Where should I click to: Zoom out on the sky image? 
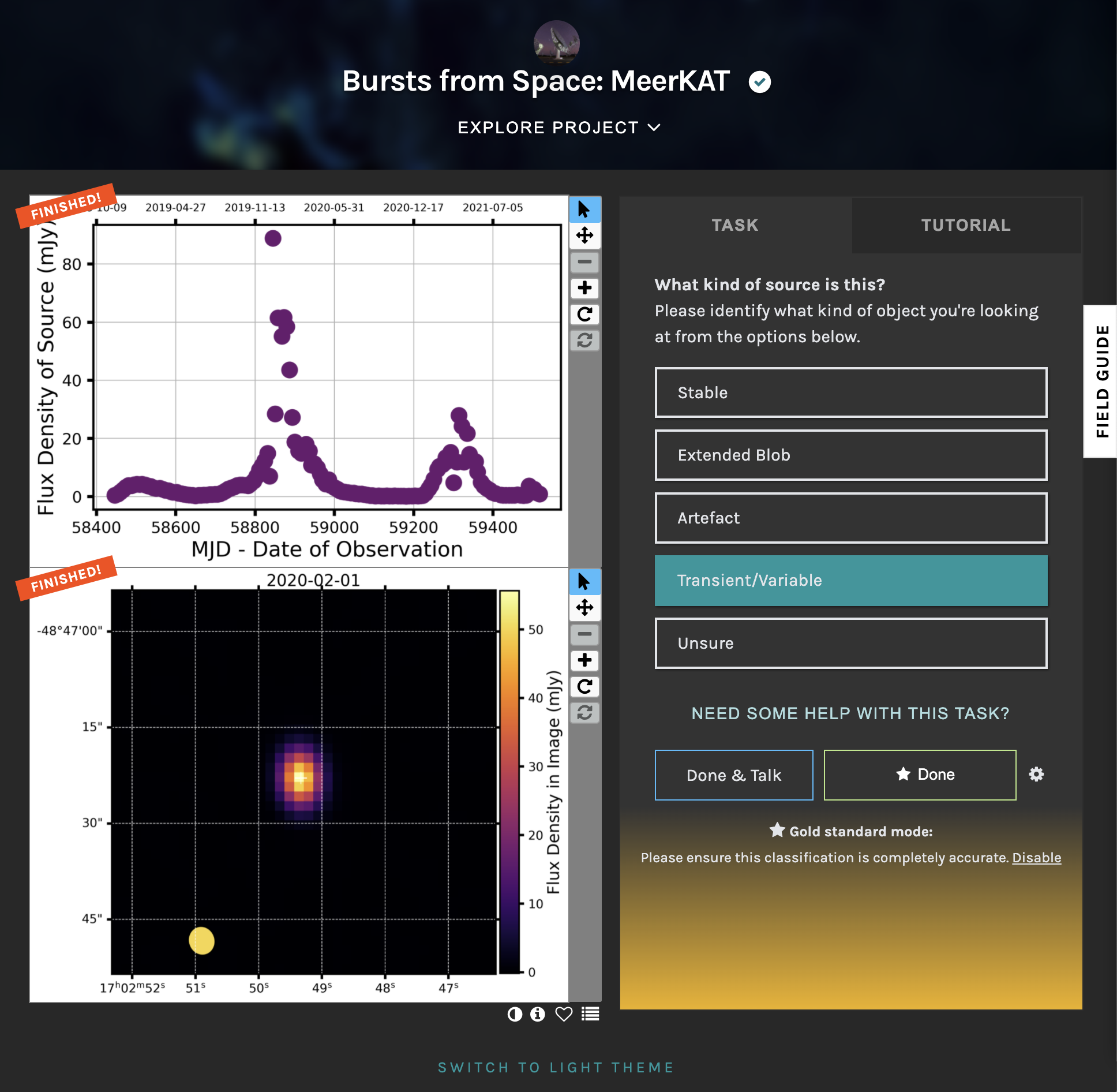(x=584, y=634)
